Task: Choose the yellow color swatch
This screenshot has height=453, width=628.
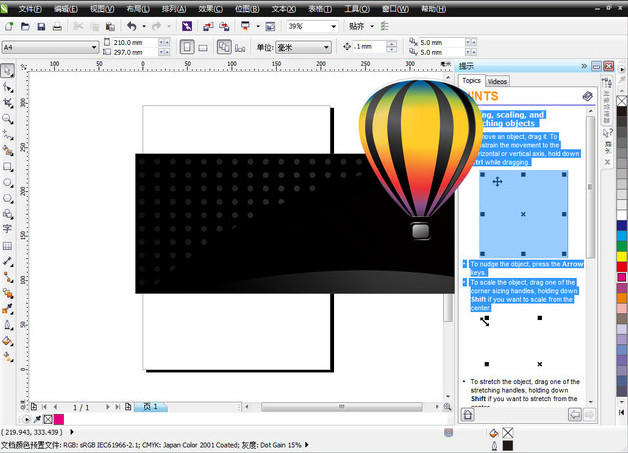Action: 622,256
